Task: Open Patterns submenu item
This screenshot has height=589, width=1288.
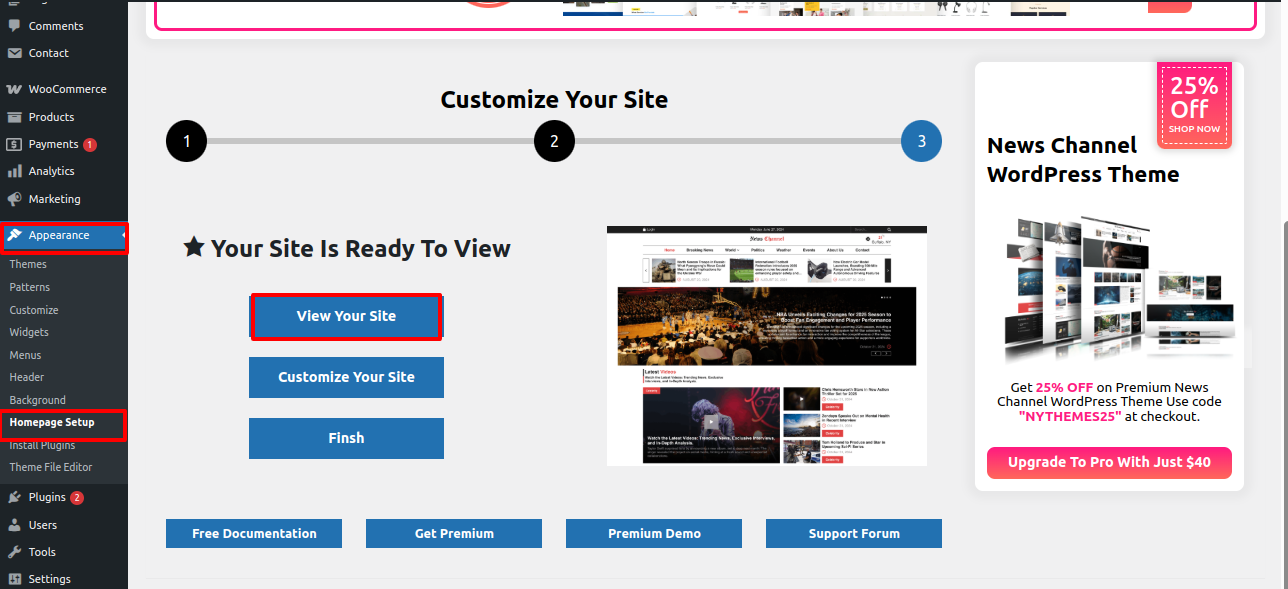Action: [30, 287]
